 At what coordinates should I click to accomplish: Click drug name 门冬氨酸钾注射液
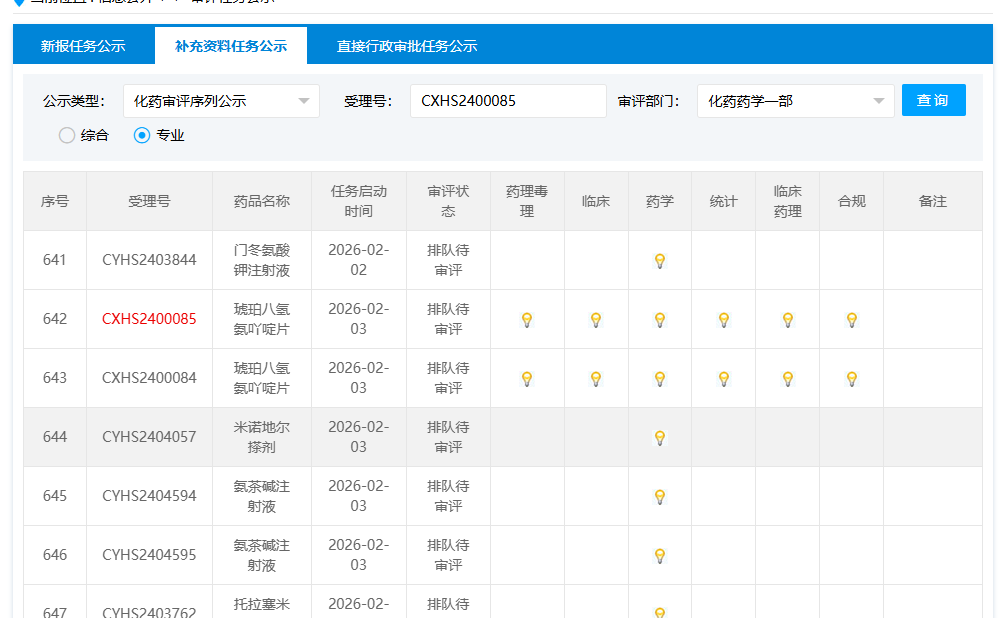[x=262, y=260]
